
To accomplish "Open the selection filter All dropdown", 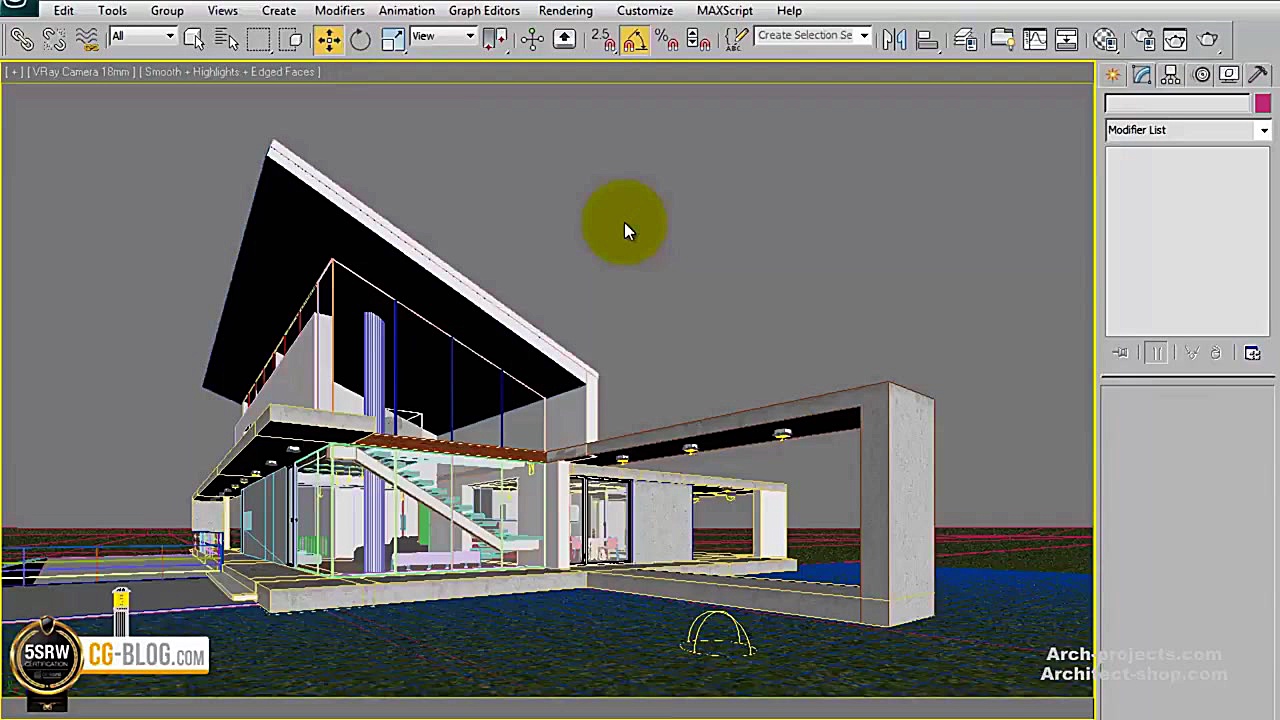I will click(143, 37).
